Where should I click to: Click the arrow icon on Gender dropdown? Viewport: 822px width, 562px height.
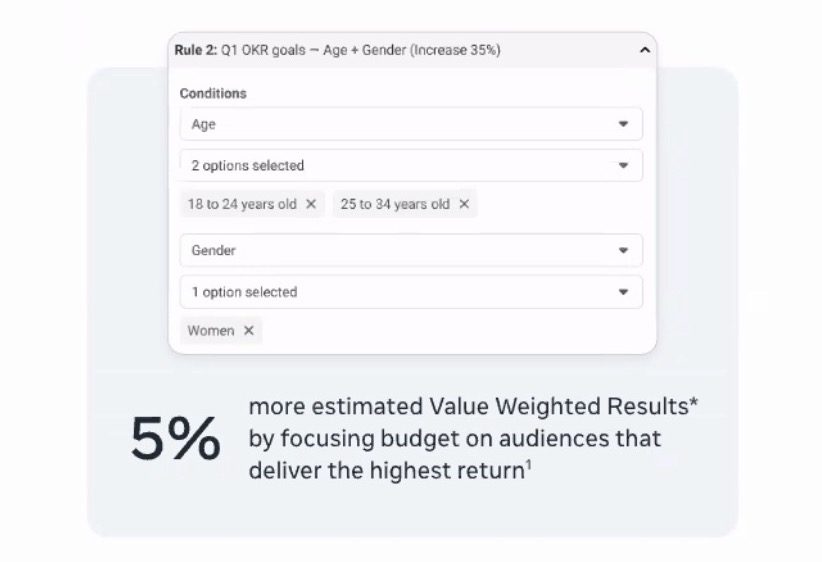[x=623, y=251]
